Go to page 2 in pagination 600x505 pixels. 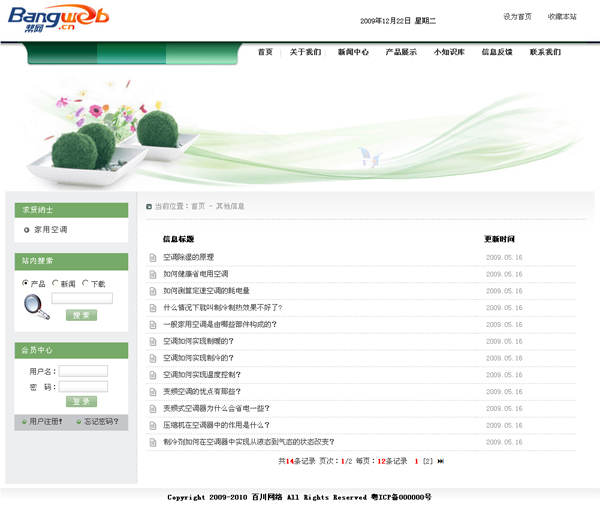click(427, 461)
